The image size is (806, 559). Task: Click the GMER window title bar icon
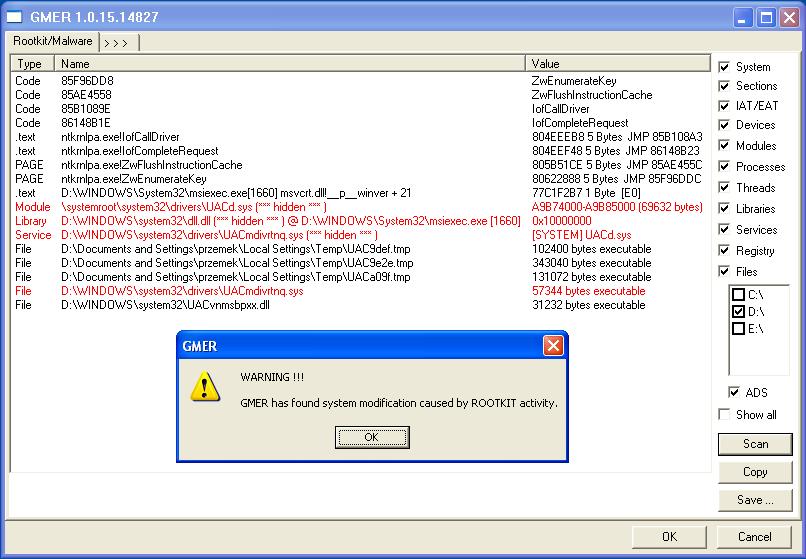pyautogui.click(x=14, y=17)
